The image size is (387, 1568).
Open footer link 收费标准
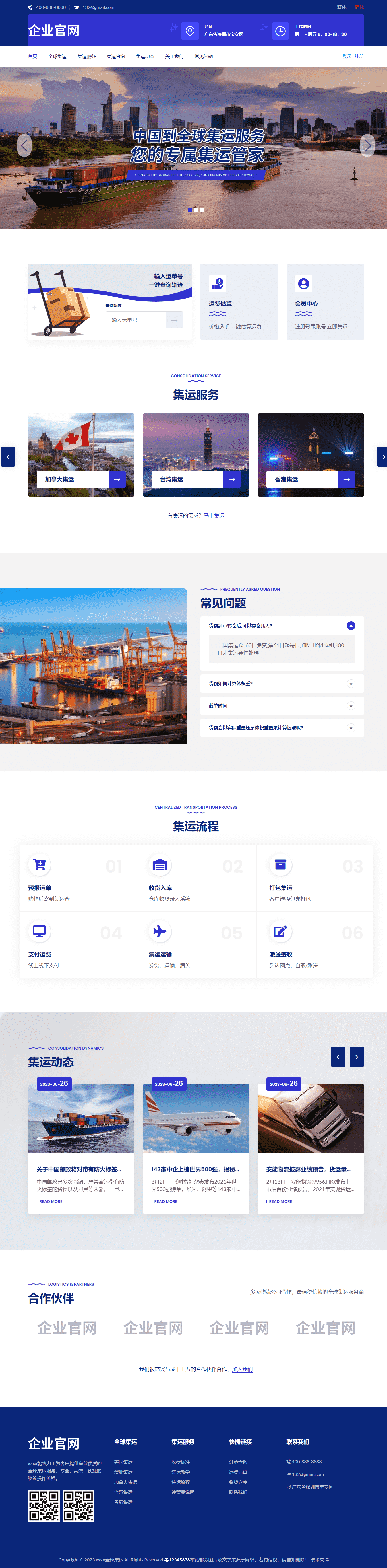point(180,1462)
